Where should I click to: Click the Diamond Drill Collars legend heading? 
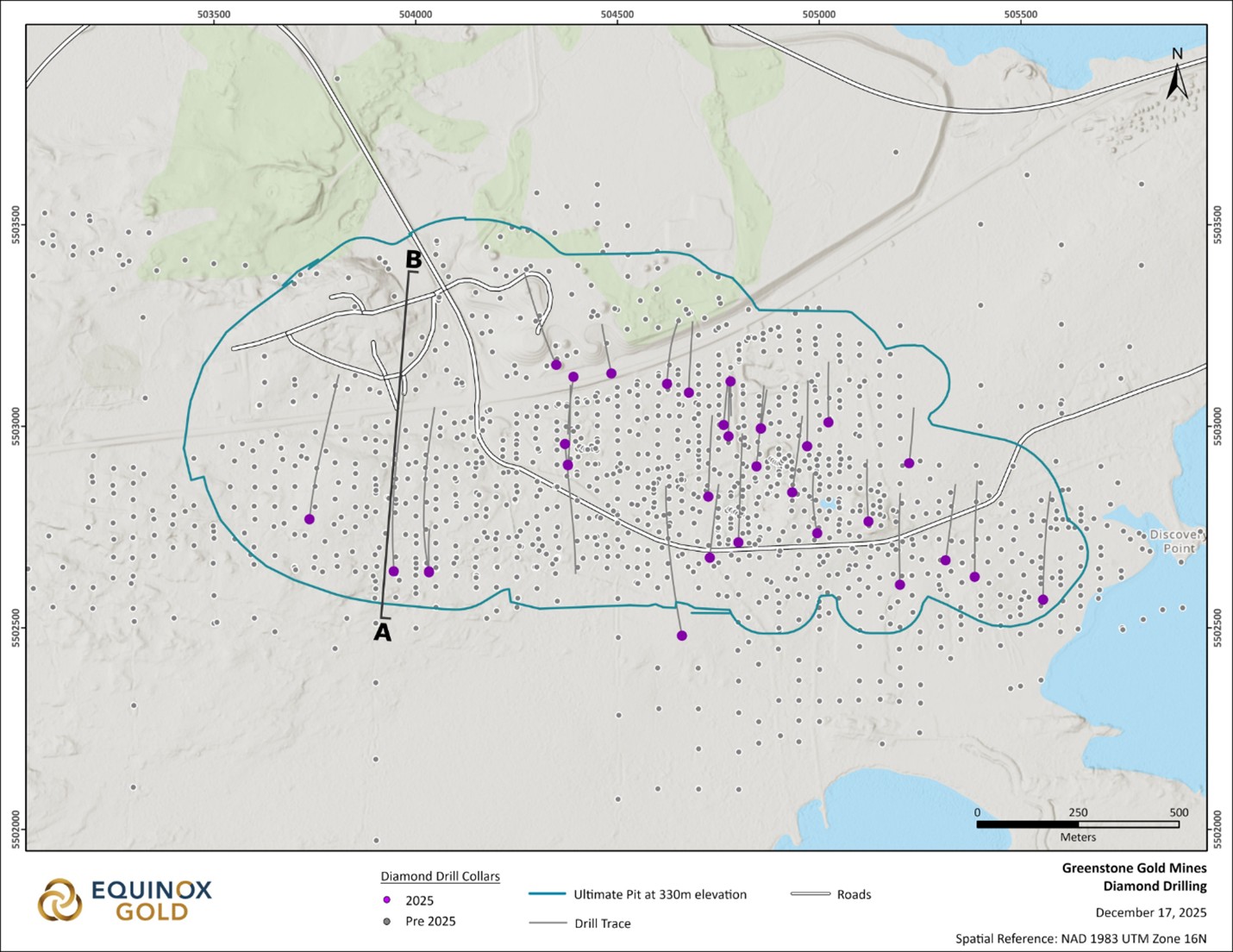click(x=440, y=876)
